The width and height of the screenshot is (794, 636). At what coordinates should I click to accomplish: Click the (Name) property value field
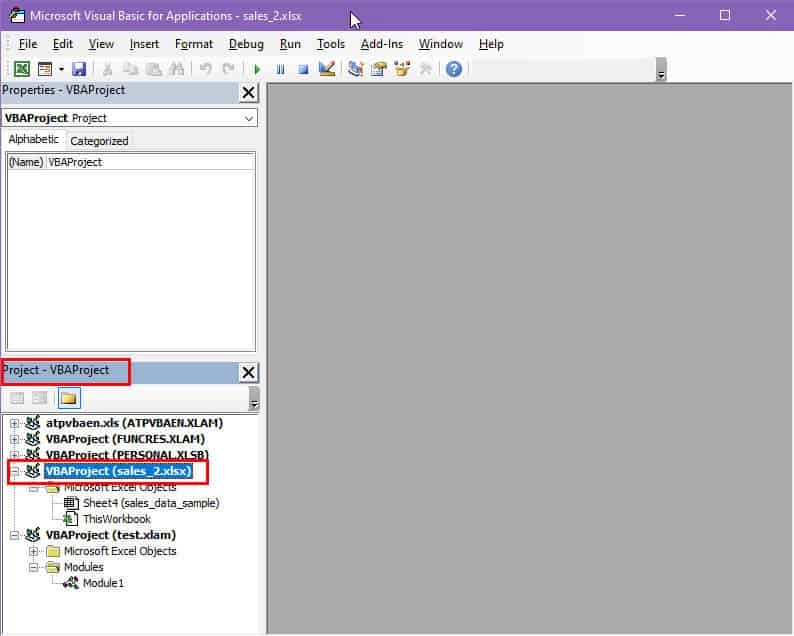[x=151, y=162]
